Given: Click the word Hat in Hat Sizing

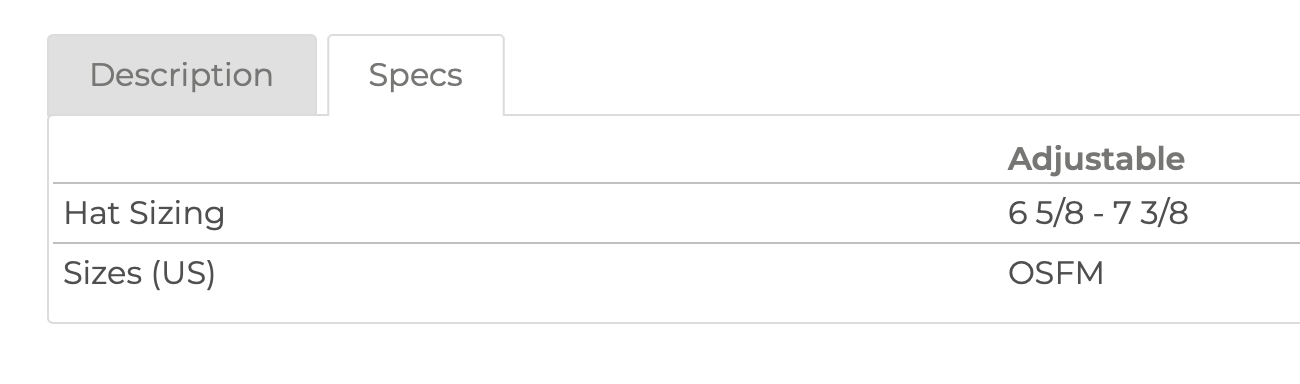Looking at the screenshot, I should click(x=87, y=213).
